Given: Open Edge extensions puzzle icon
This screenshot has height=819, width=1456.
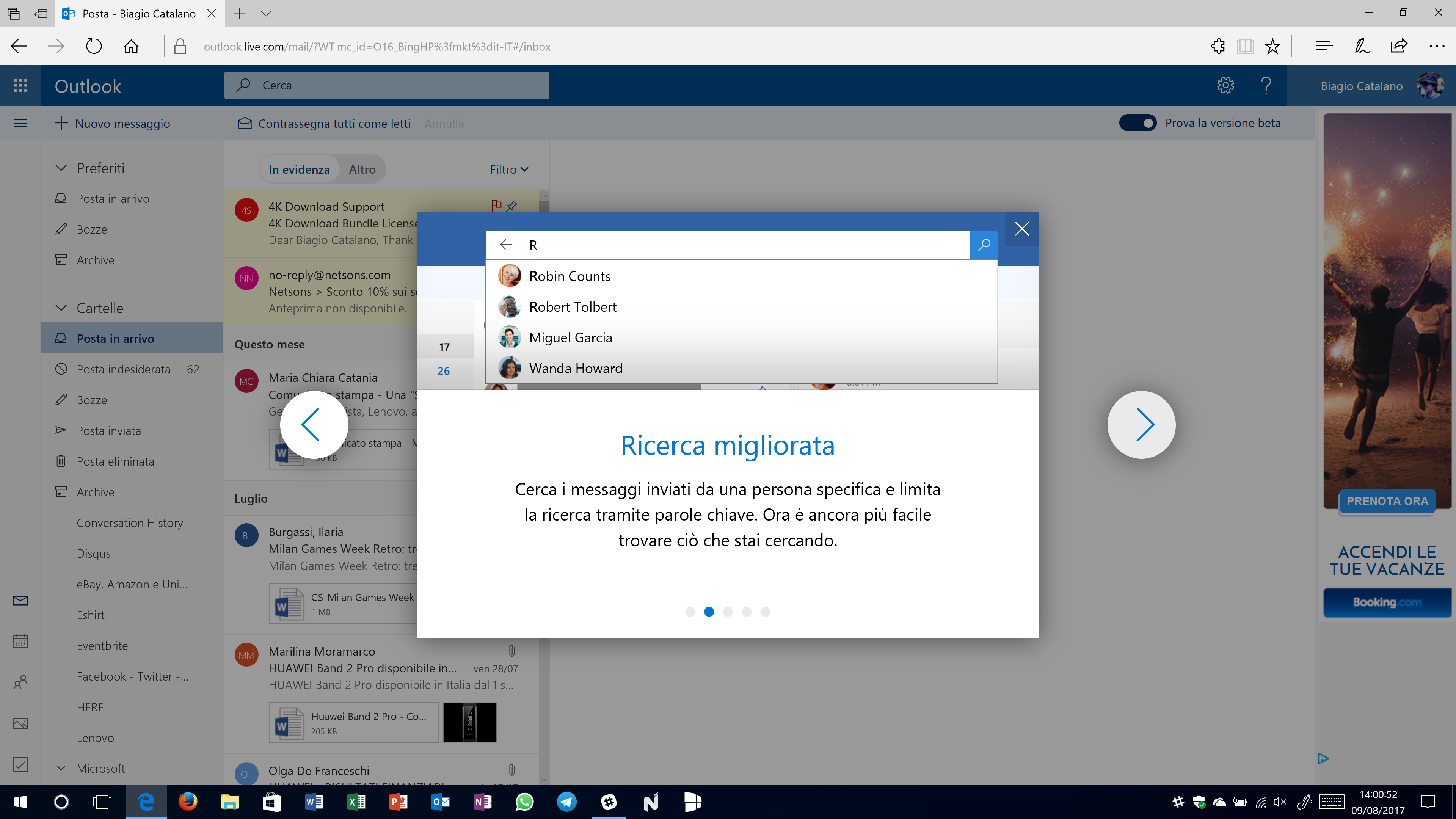Looking at the screenshot, I should tap(1218, 46).
